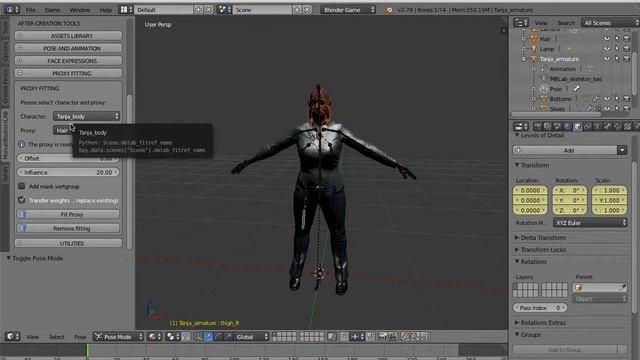Select the rotate manipulator arc icon
This screenshot has width=640, height=360.
(x=218, y=336)
